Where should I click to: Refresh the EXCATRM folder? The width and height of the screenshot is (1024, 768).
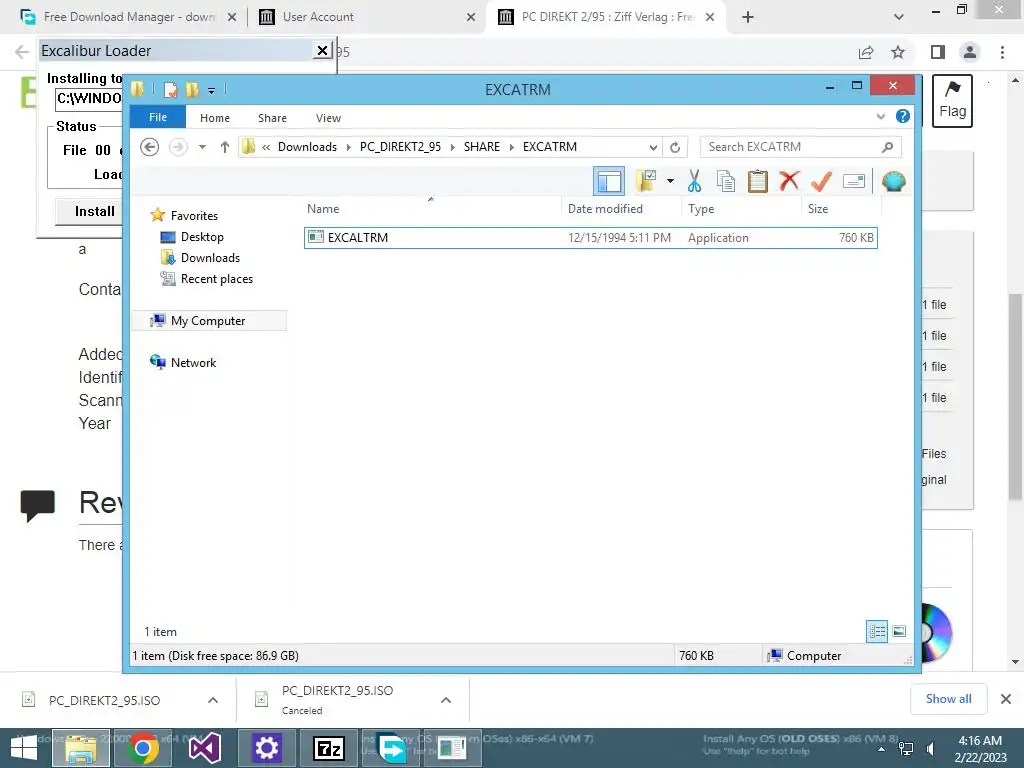[x=675, y=147]
